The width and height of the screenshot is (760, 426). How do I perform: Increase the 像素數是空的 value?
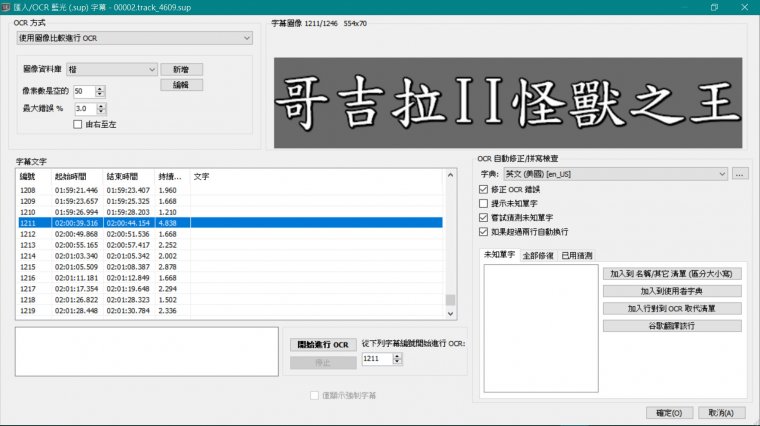tap(100, 89)
